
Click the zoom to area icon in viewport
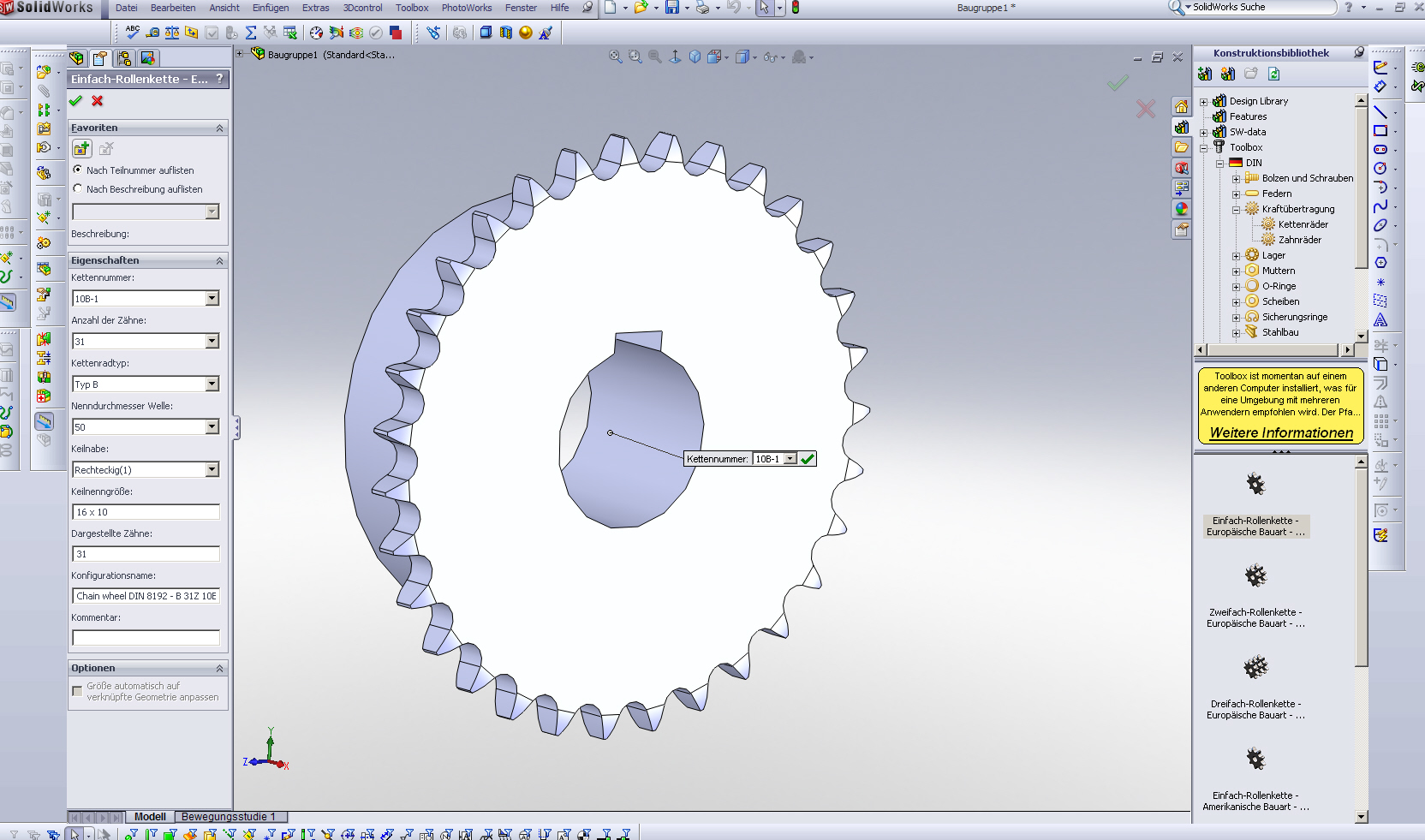(x=635, y=57)
